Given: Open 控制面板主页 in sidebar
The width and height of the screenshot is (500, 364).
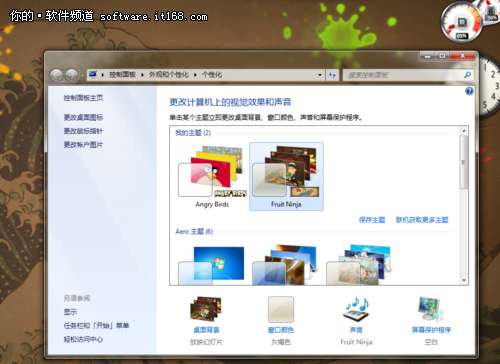Looking at the screenshot, I should coord(83,98).
